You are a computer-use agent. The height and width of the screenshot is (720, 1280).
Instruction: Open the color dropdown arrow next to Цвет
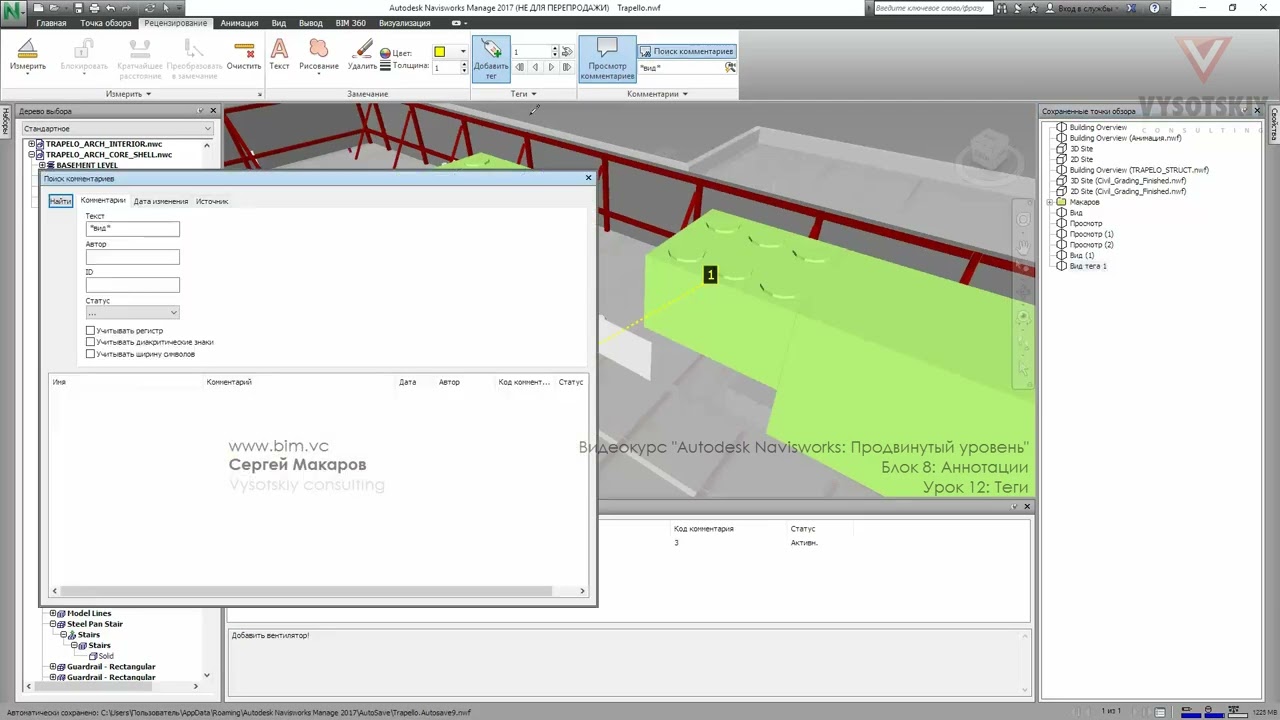pyautogui.click(x=462, y=52)
